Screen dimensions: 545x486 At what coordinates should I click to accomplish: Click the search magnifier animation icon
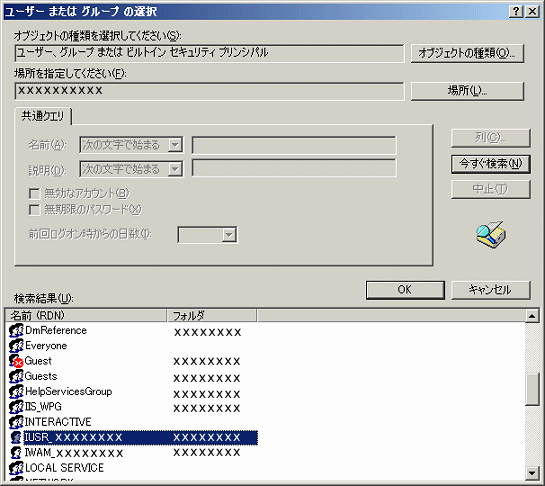point(491,234)
